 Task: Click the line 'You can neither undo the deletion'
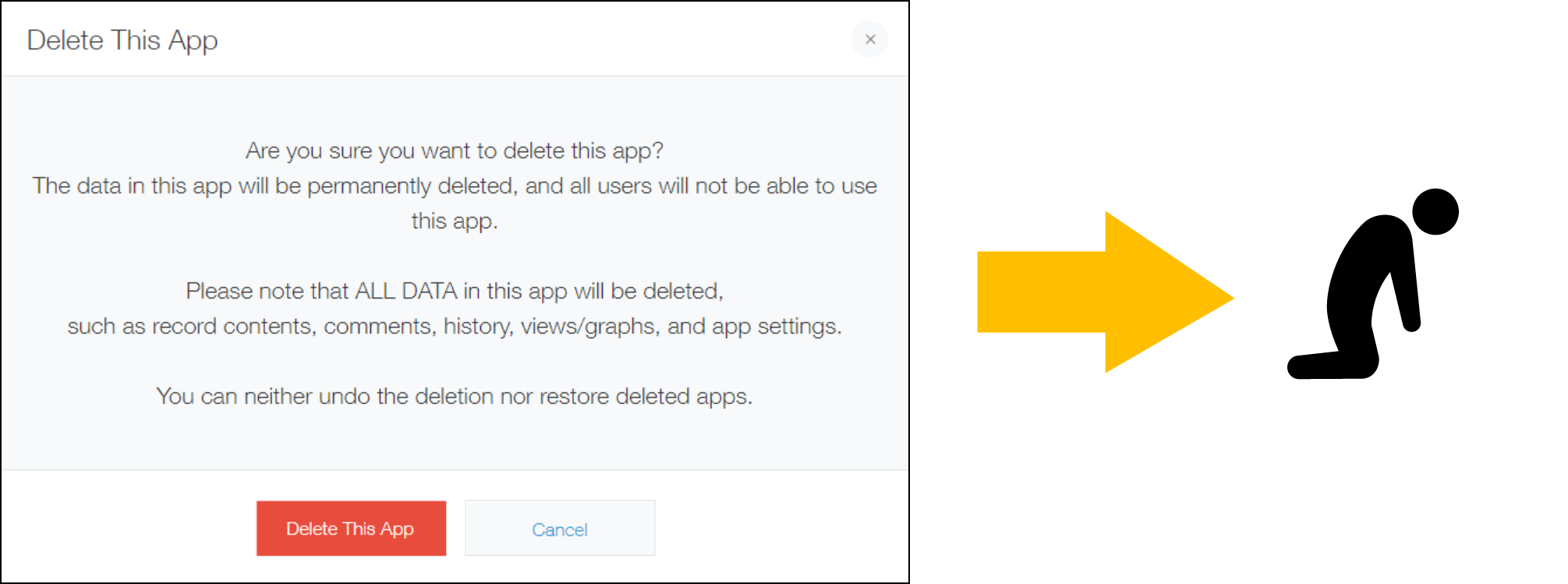324,396
